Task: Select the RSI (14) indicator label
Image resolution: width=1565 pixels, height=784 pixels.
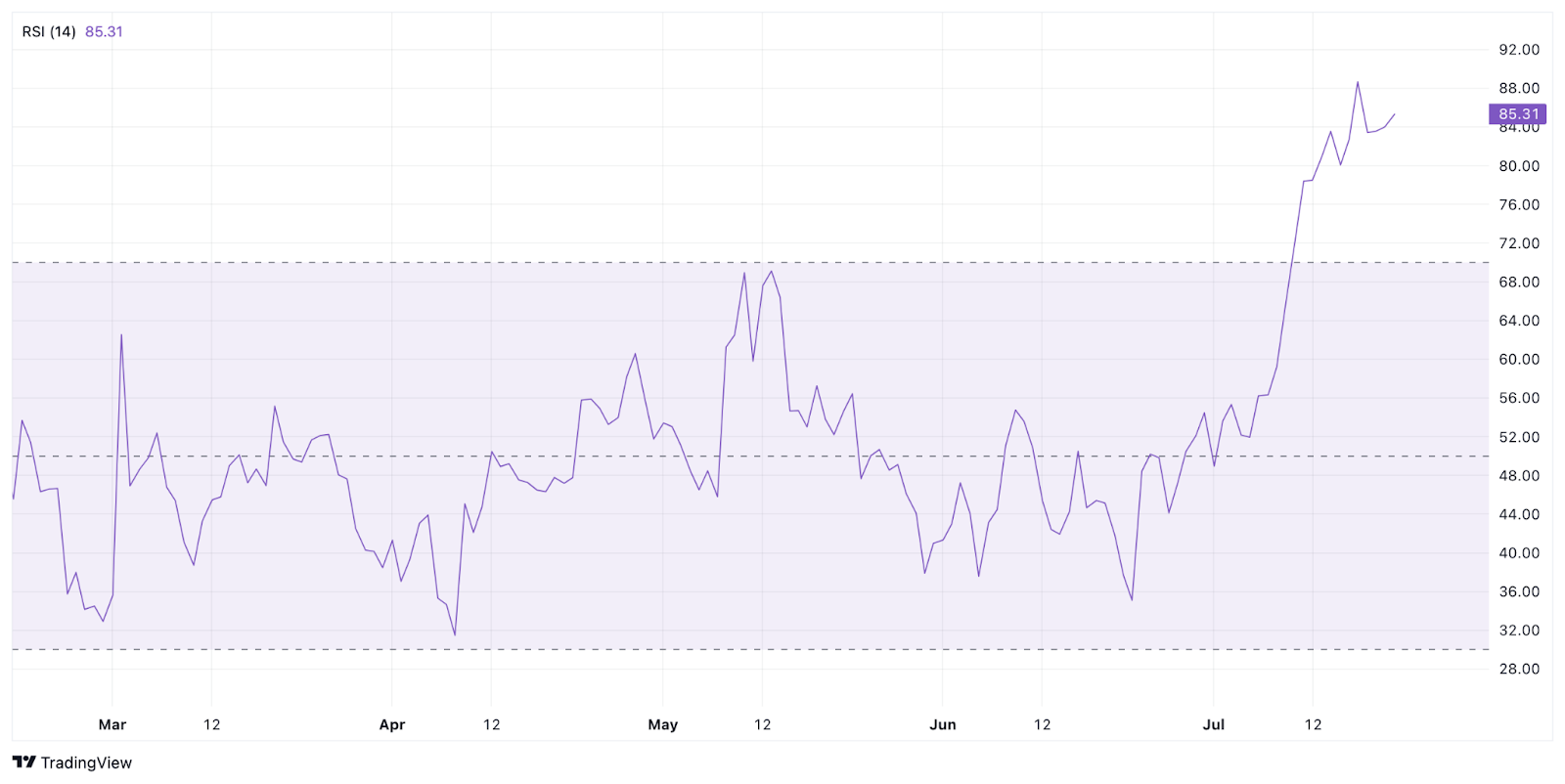Action: [49, 31]
